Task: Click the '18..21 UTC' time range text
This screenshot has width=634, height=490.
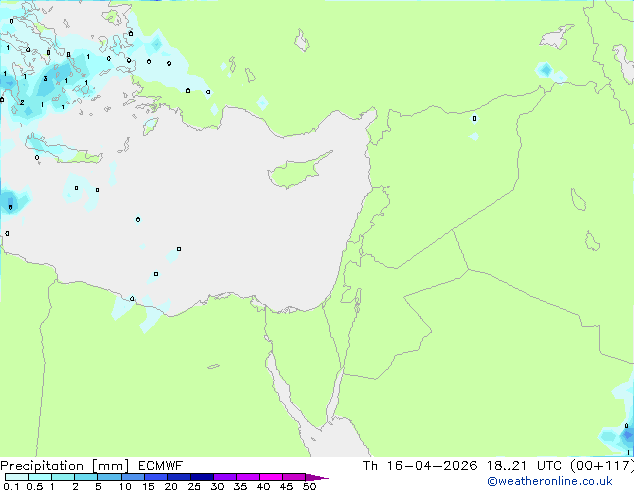Action: 524,466
